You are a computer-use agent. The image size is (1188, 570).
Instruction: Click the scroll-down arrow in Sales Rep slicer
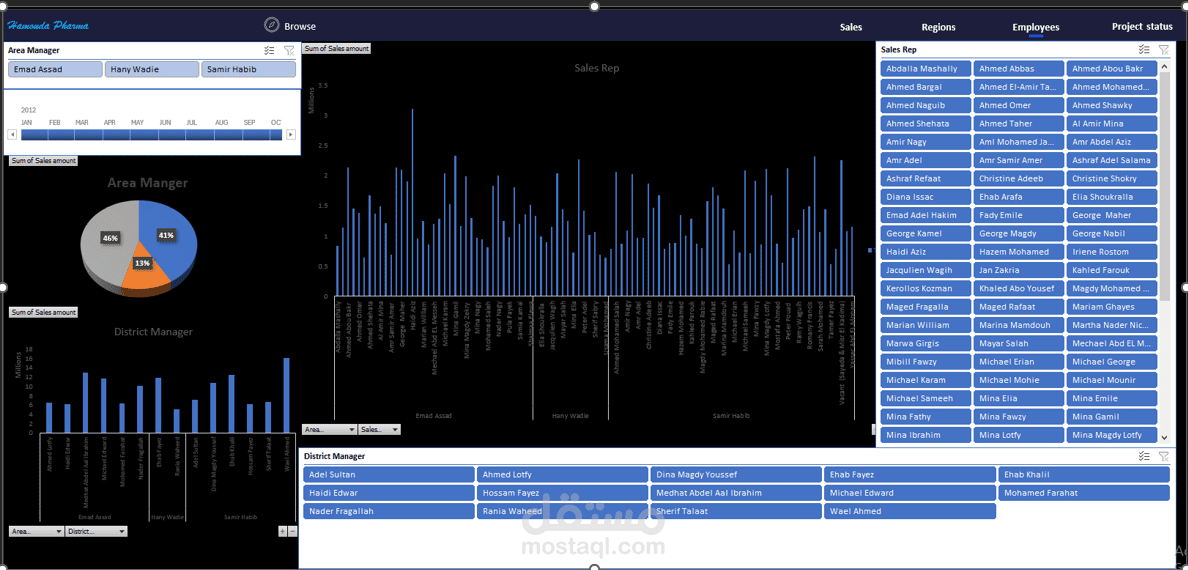click(1163, 437)
